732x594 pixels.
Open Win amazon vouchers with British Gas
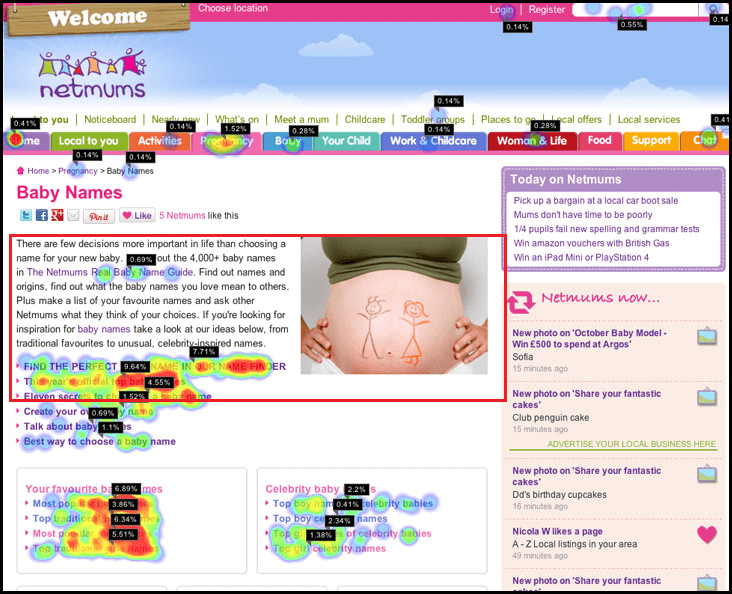591,243
